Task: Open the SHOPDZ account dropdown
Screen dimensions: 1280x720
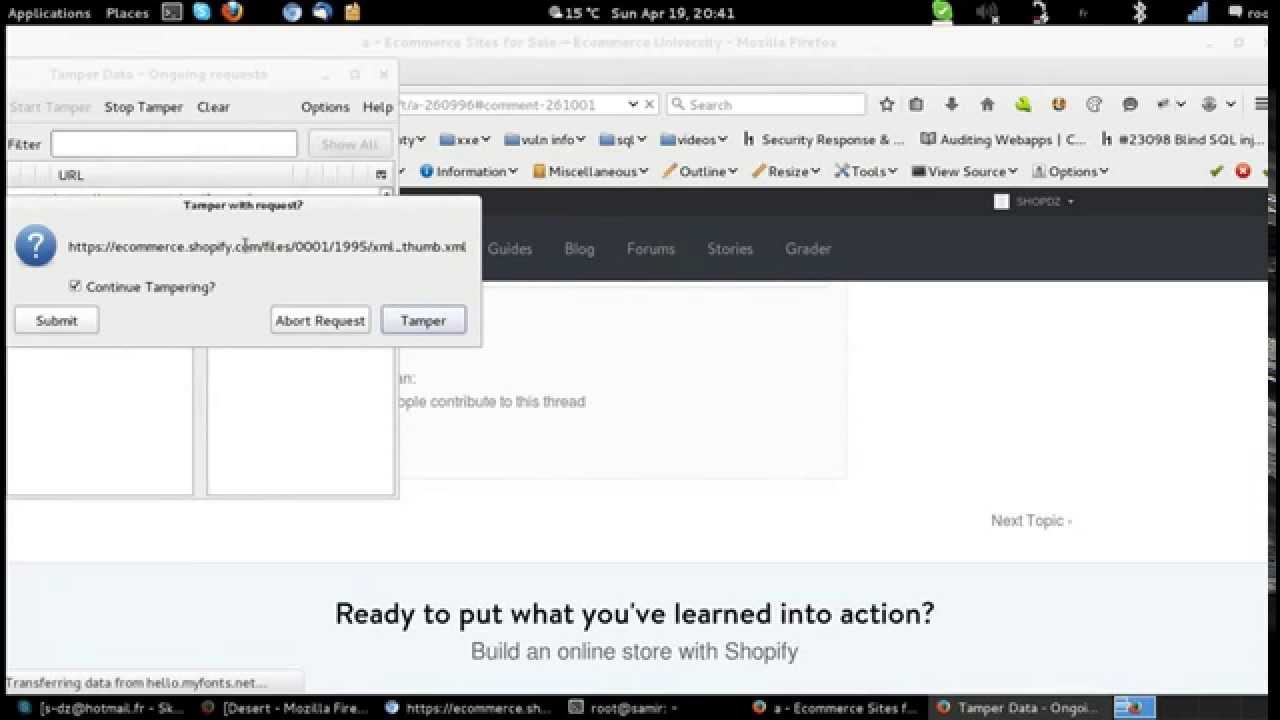Action: click(x=1035, y=201)
